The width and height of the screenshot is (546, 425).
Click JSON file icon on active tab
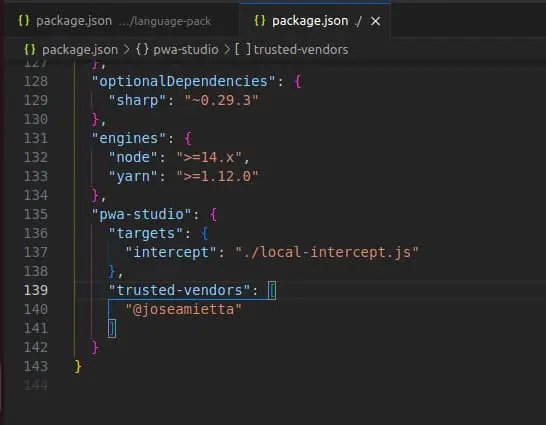click(x=260, y=21)
